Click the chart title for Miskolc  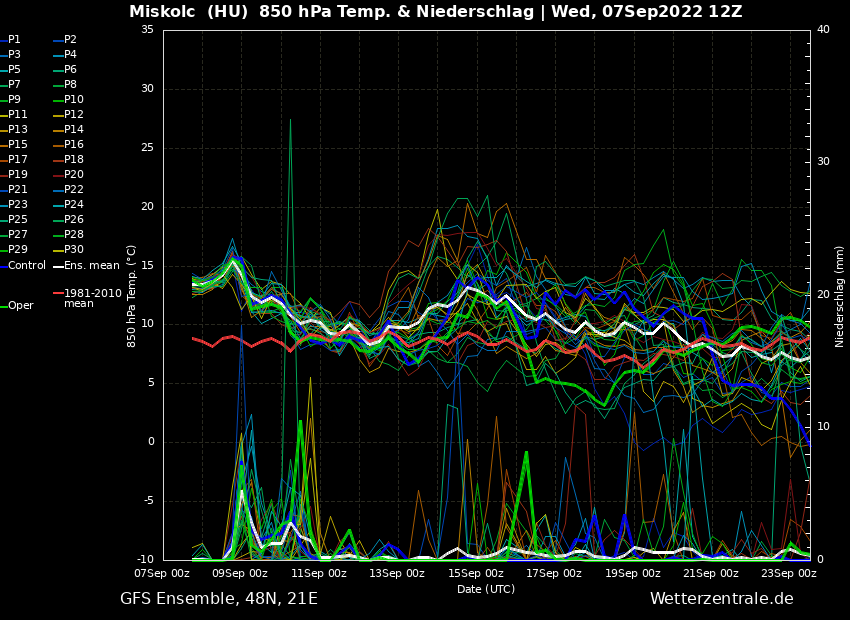[x=435, y=12]
